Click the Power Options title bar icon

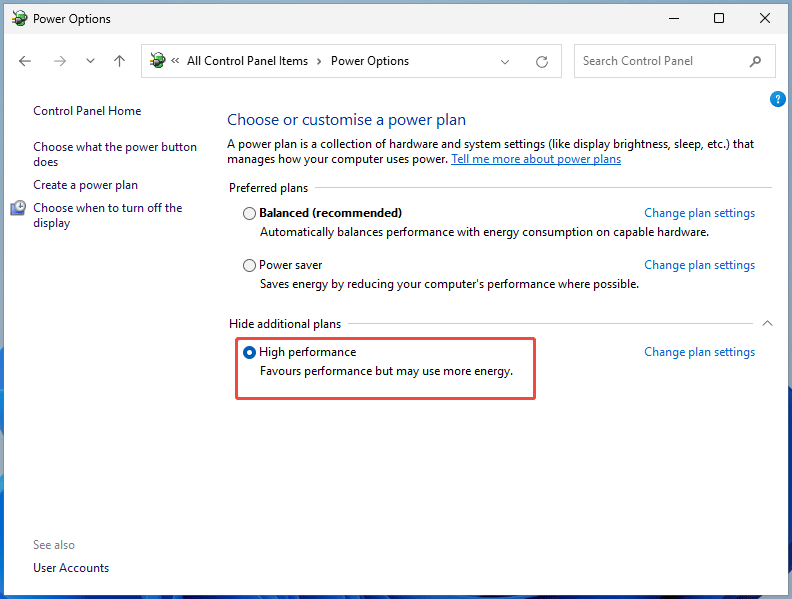[x=19, y=18]
